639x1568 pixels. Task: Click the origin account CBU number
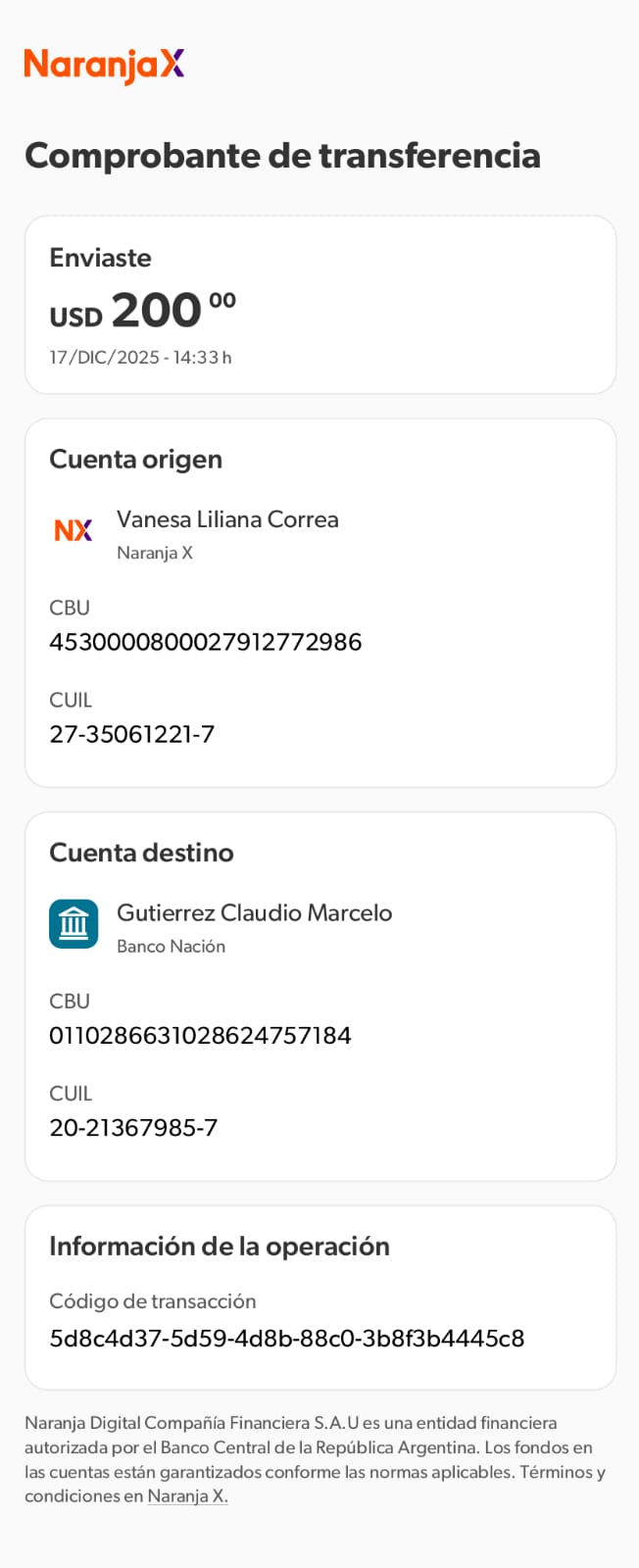pos(205,642)
